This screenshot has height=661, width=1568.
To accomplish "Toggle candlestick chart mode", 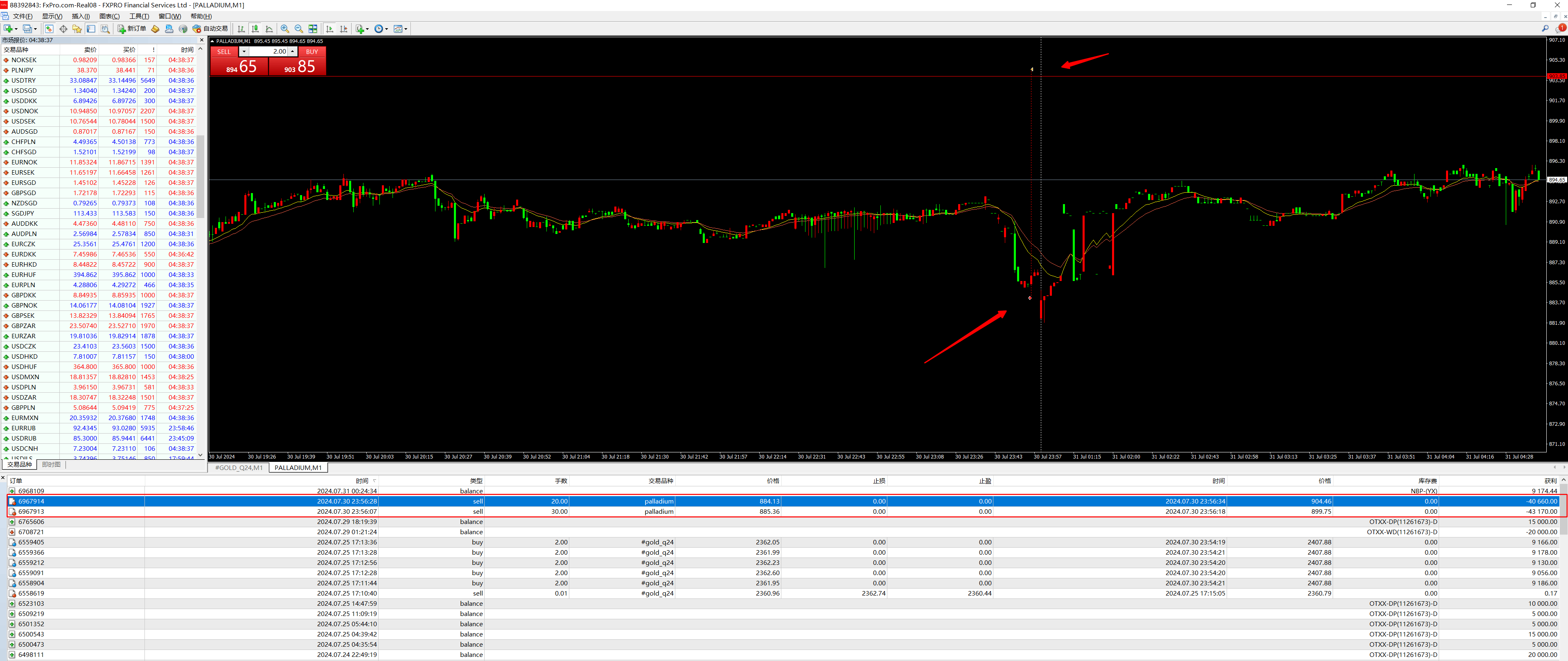I will pyautogui.click(x=255, y=29).
